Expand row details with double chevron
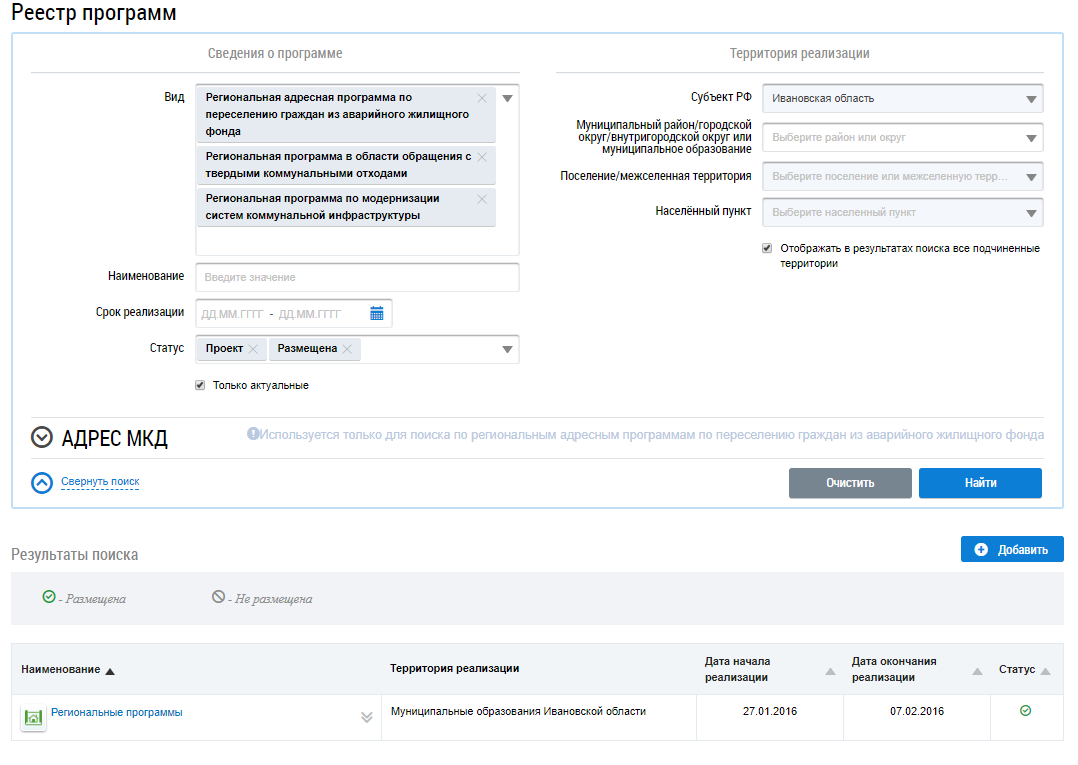The height and width of the screenshot is (765, 1078). tap(366, 717)
